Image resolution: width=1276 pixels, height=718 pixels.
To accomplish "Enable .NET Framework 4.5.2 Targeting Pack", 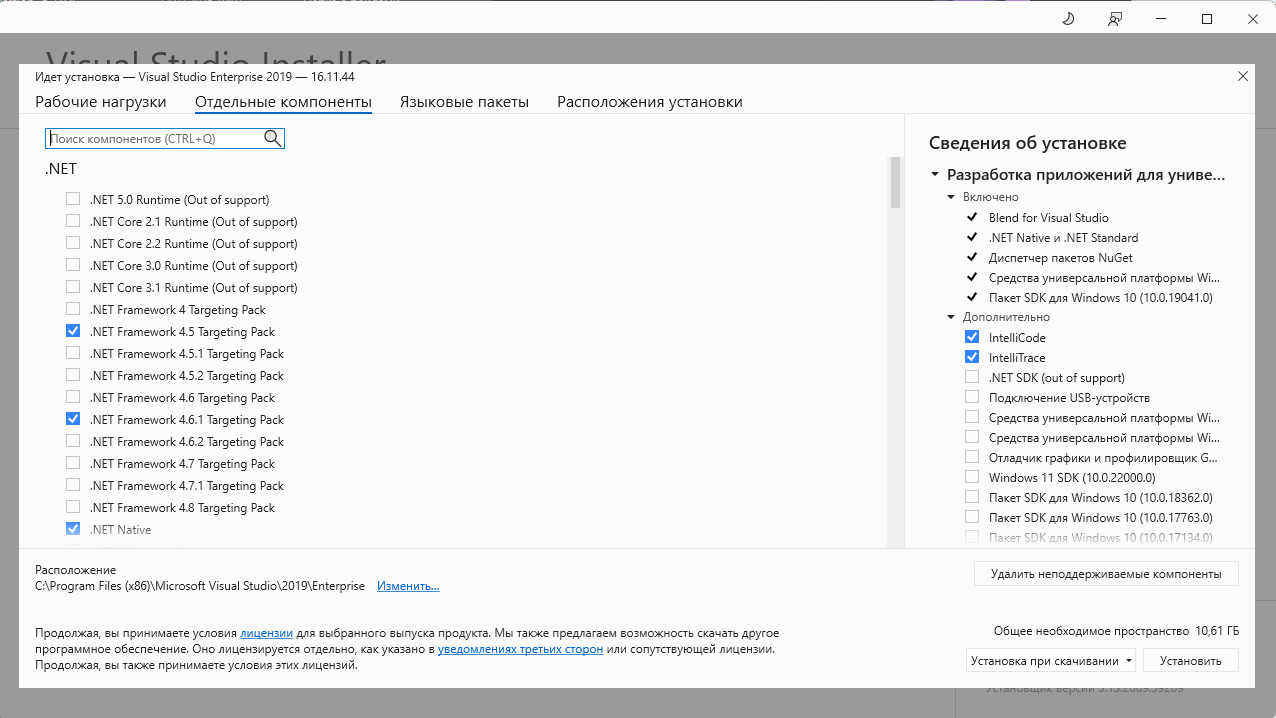I will (73, 375).
